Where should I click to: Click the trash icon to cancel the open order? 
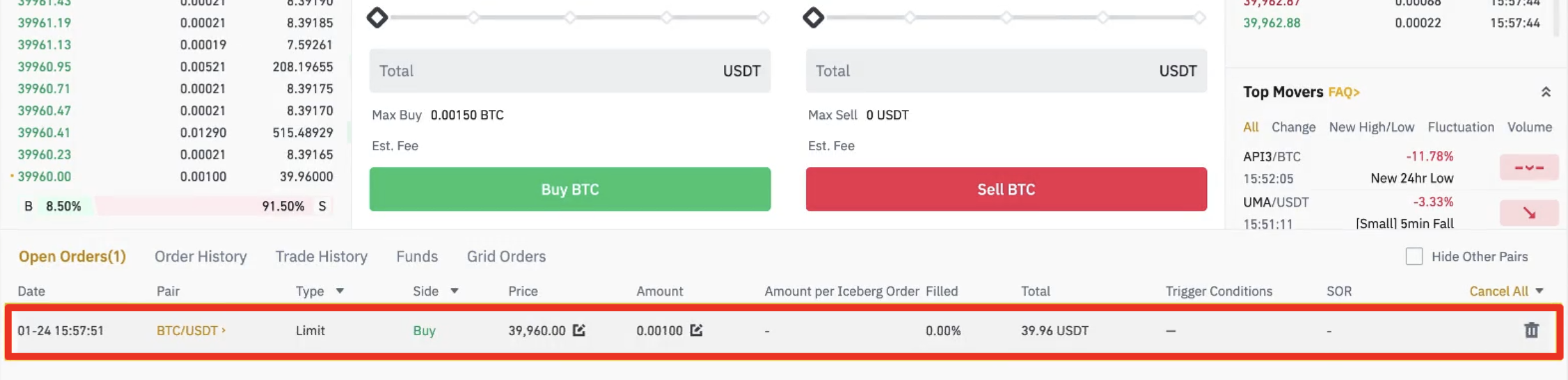[x=1531, y=330]
